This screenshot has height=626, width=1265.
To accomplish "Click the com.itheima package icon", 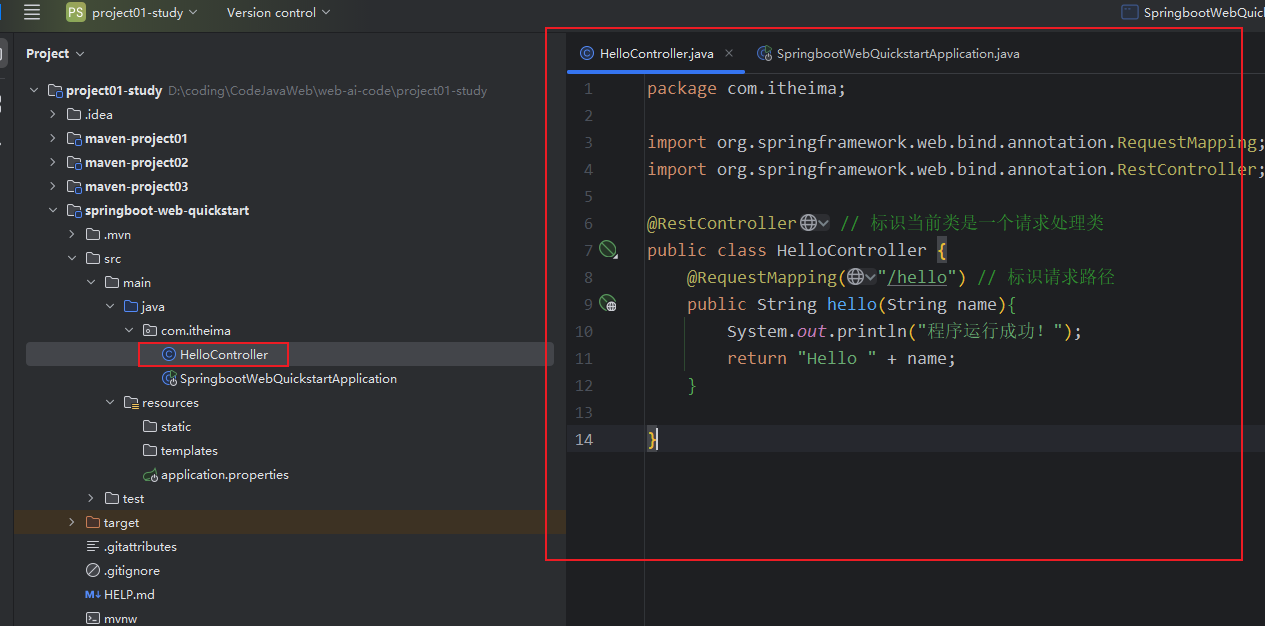I will (x=149, y=330).
